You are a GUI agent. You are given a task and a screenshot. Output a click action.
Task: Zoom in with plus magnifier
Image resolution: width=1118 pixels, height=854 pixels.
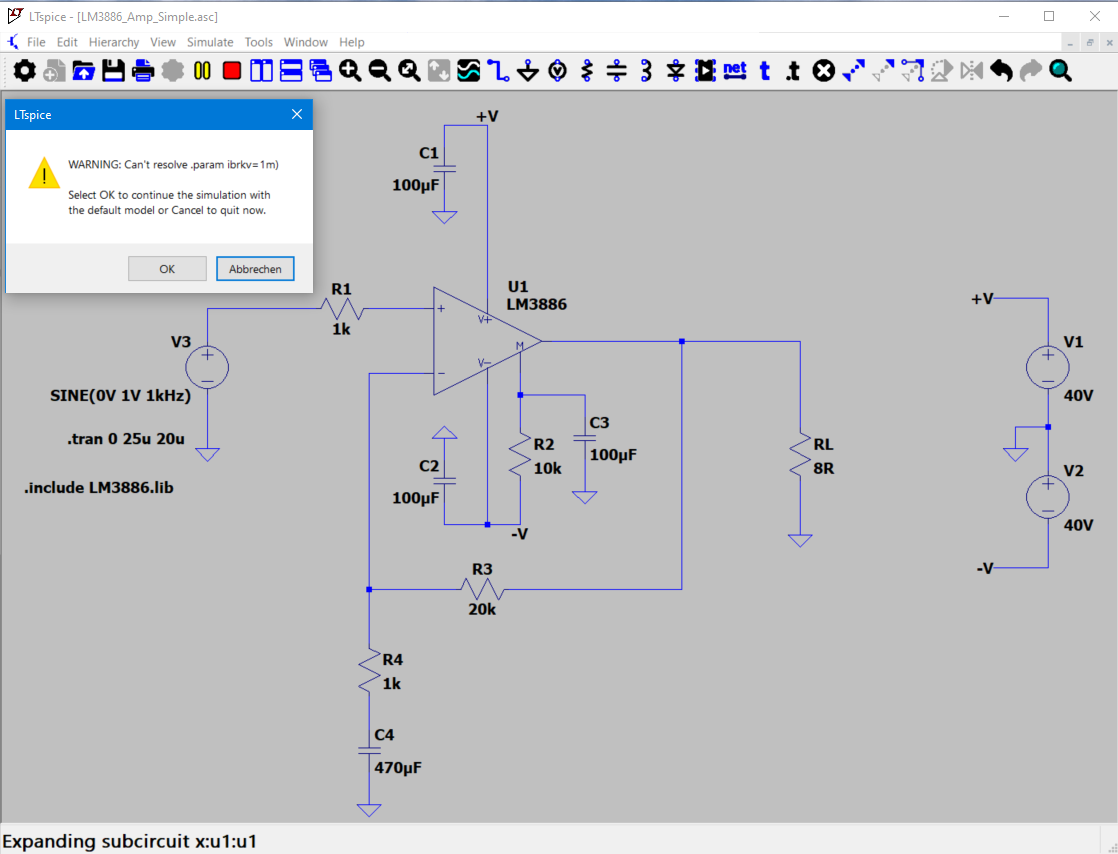pos(350,71)
